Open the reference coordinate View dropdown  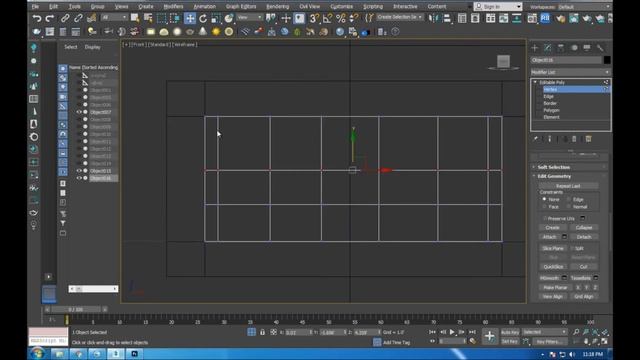click(x=250, y=18)
